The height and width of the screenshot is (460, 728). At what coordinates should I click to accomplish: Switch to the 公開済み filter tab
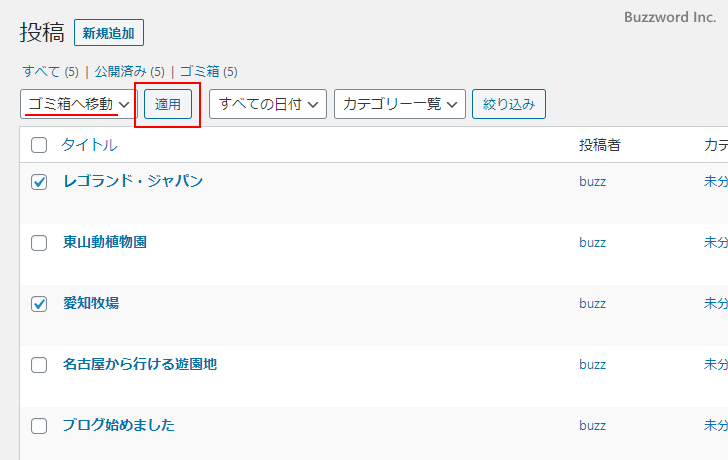(121, 72)
